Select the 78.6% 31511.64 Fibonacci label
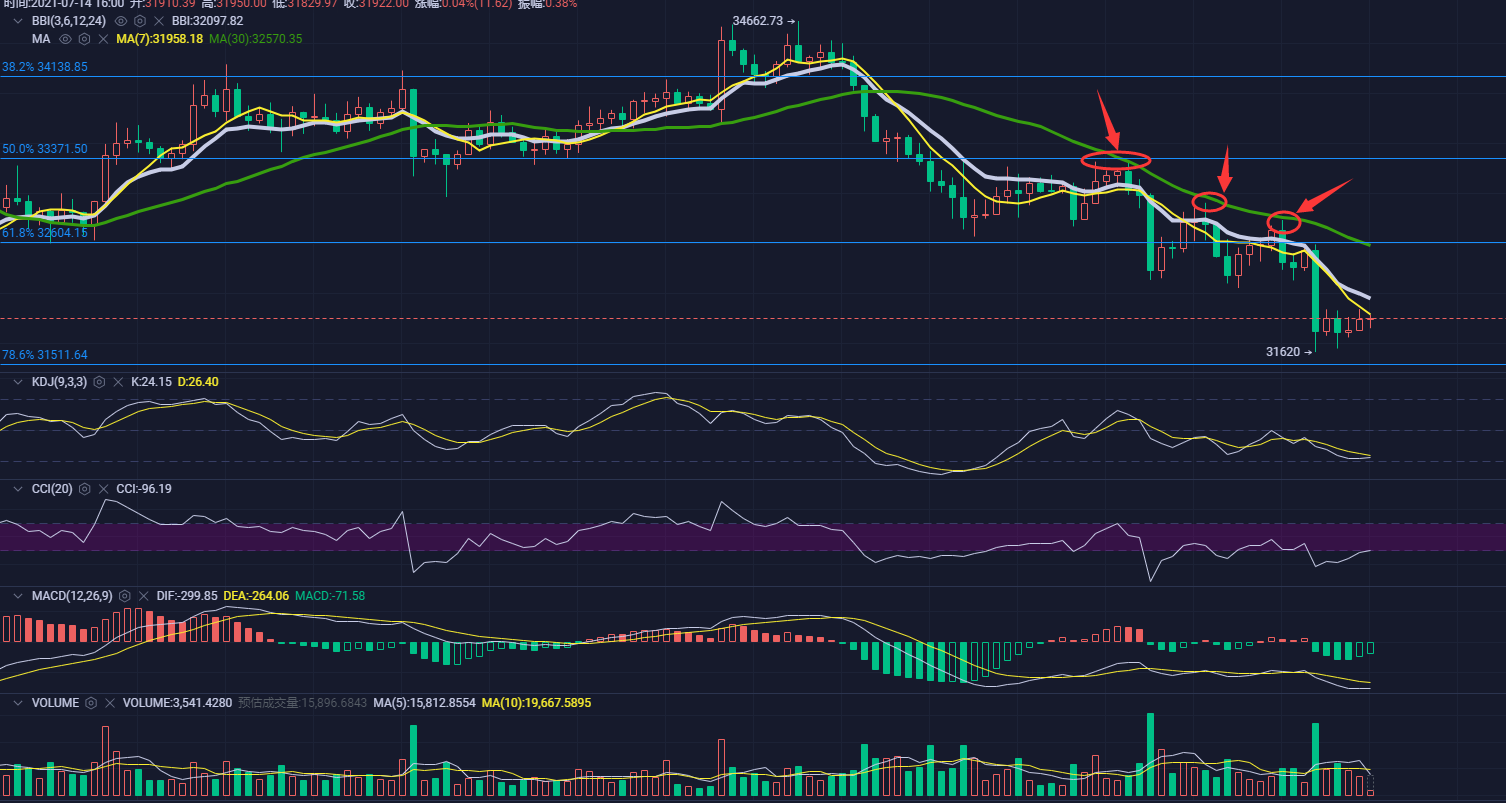 point(45,355)
